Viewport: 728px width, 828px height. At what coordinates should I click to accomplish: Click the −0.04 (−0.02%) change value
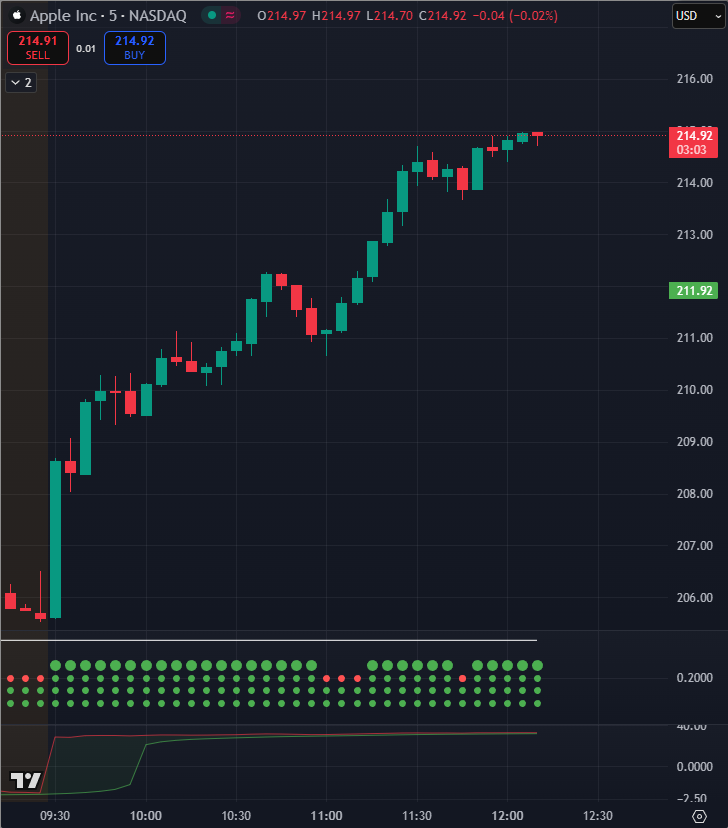click(515, 16)
